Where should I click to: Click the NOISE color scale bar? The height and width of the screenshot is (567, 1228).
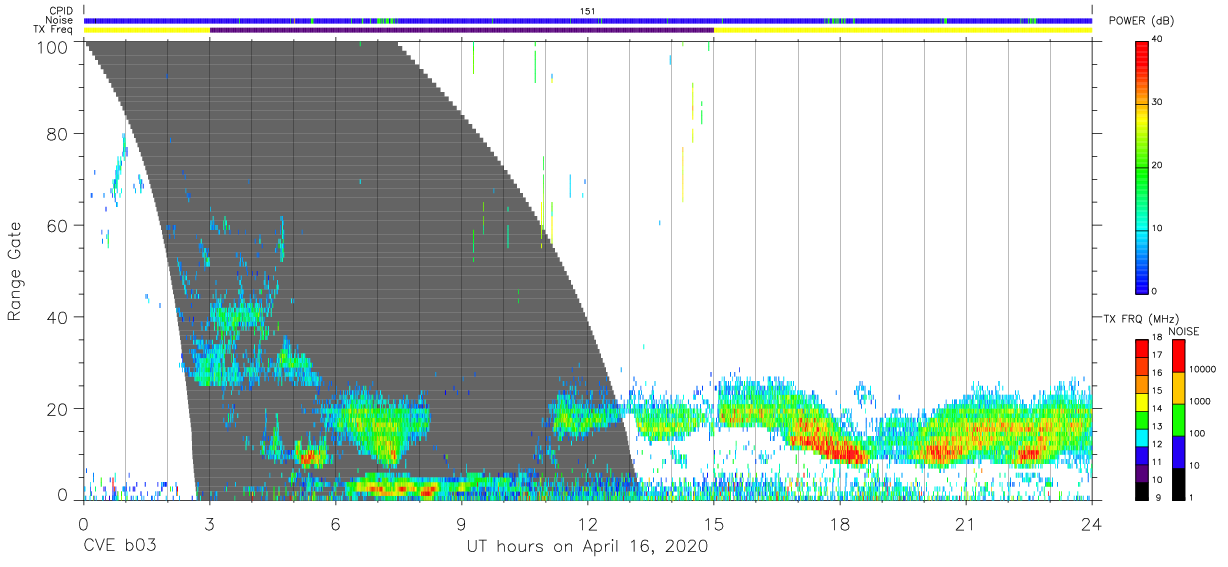pos(1179,419)
